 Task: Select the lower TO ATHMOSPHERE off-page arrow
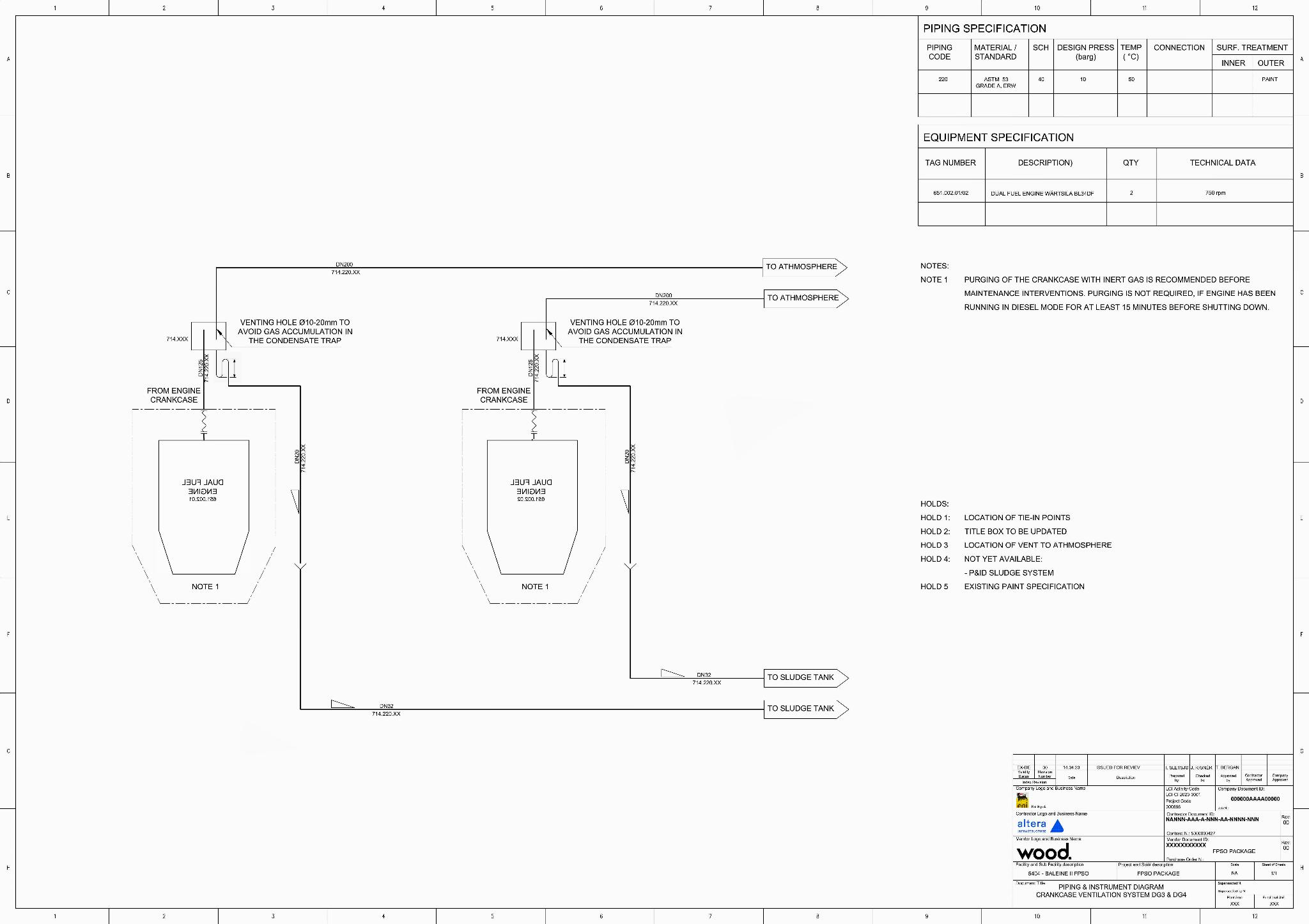point(806,298)
